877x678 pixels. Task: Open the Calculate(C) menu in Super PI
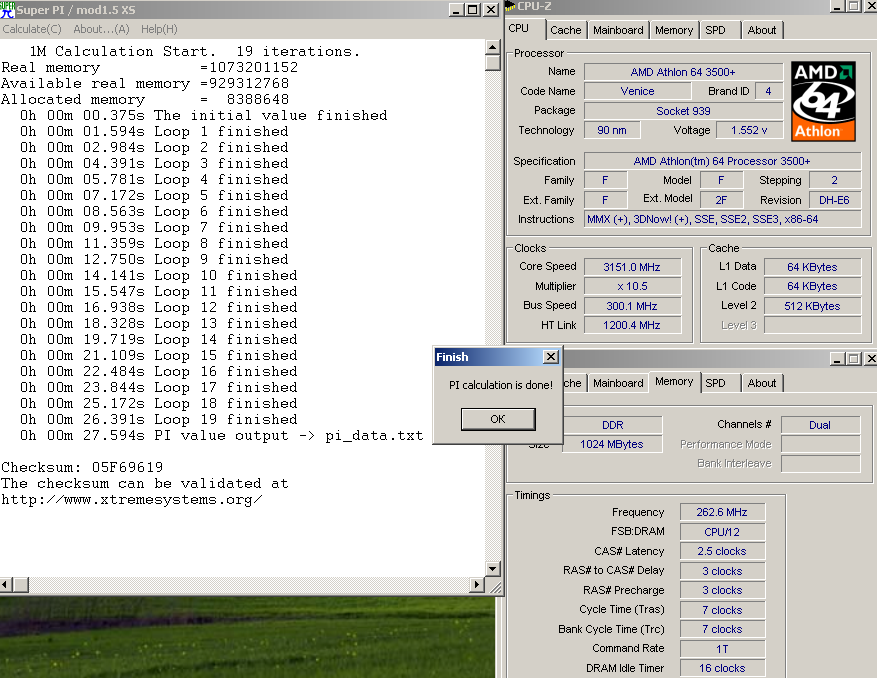pyautogui.click(x=32, y=29)
